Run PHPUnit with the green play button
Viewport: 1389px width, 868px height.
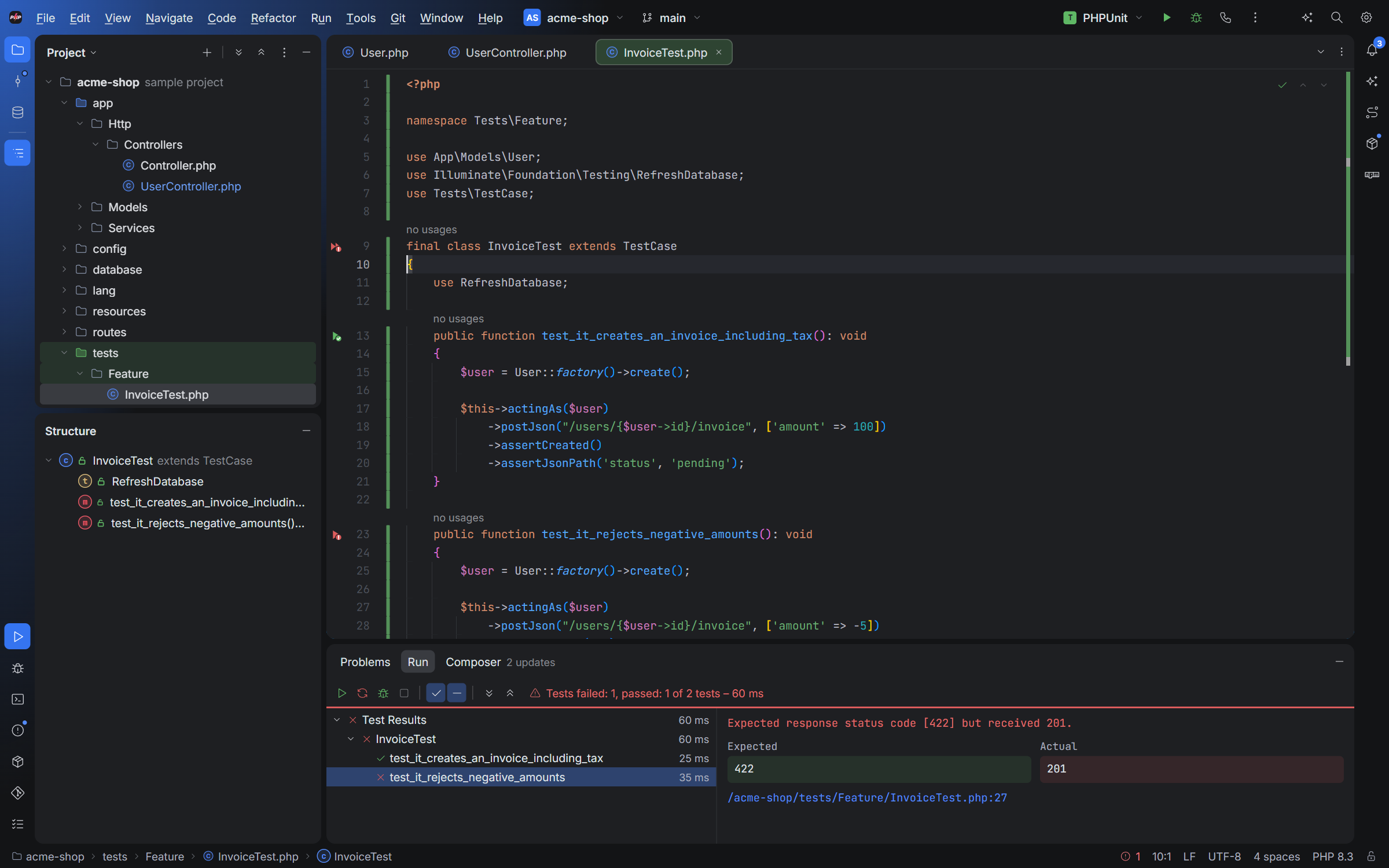click(1167, 18)
